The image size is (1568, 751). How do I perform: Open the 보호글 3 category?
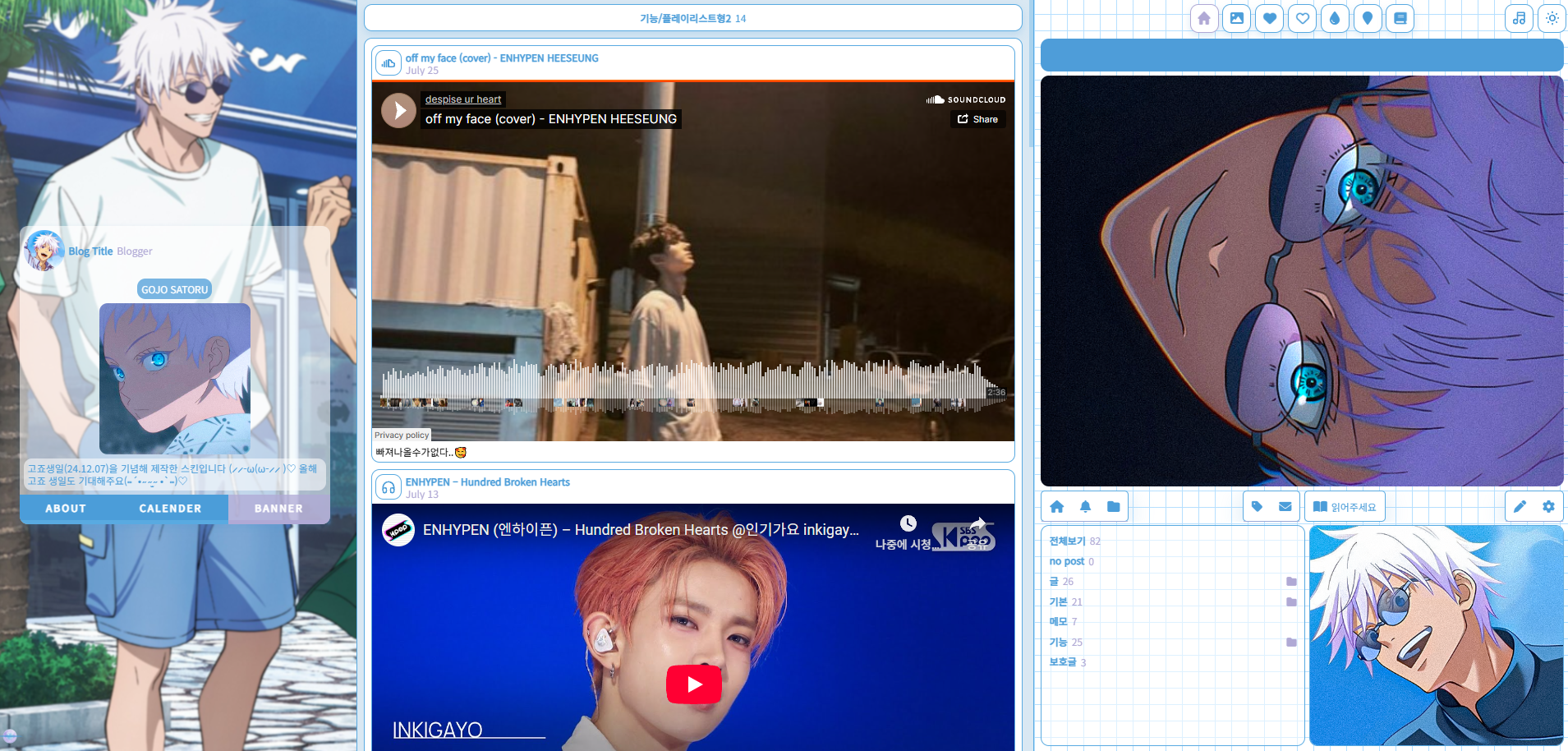[1067, 661]
